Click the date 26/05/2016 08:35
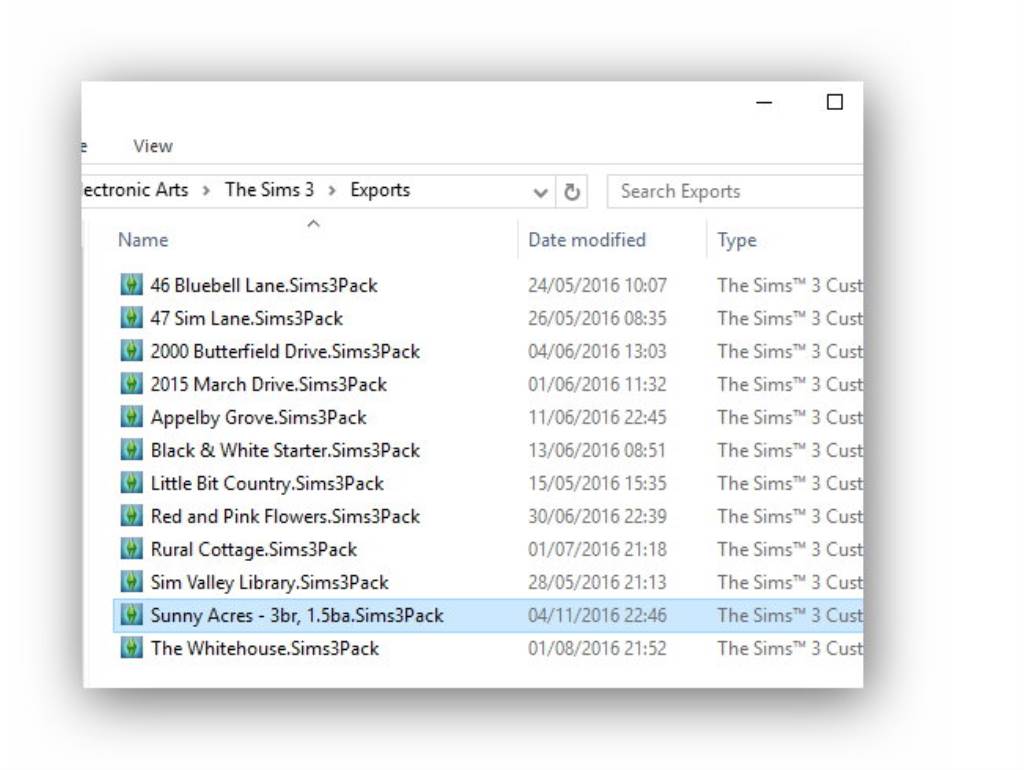 (x=597, y=318)
